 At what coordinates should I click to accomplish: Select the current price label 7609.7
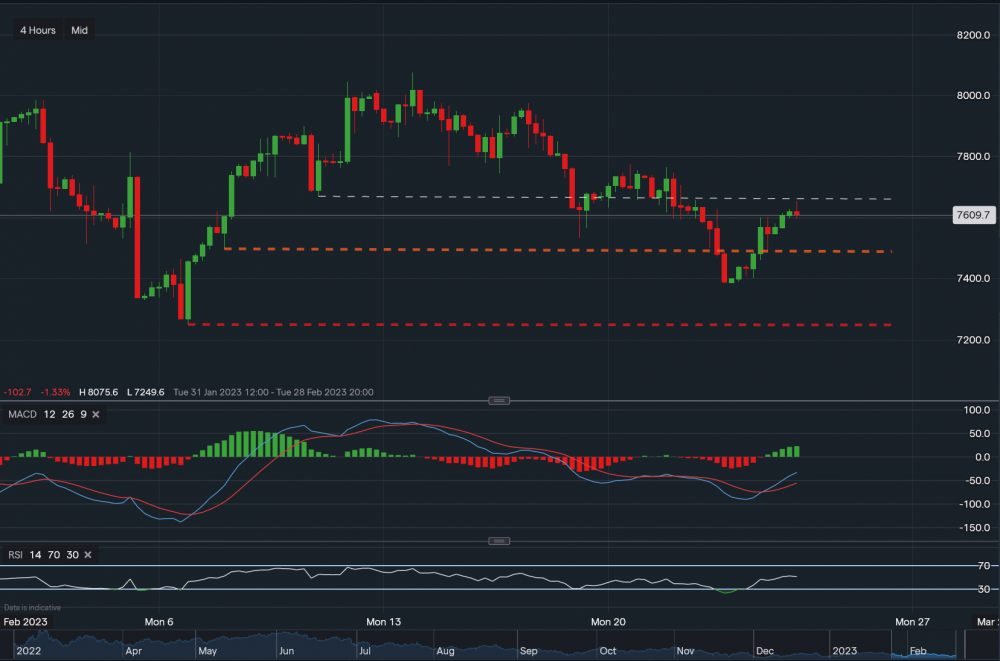click(972, 214)
